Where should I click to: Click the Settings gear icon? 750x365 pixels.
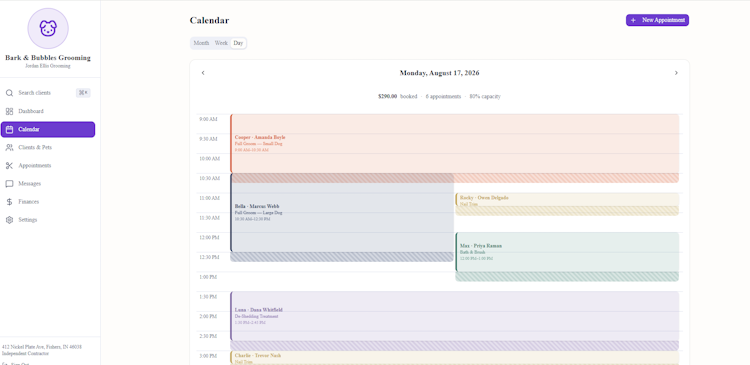click(x=9, y=220)
